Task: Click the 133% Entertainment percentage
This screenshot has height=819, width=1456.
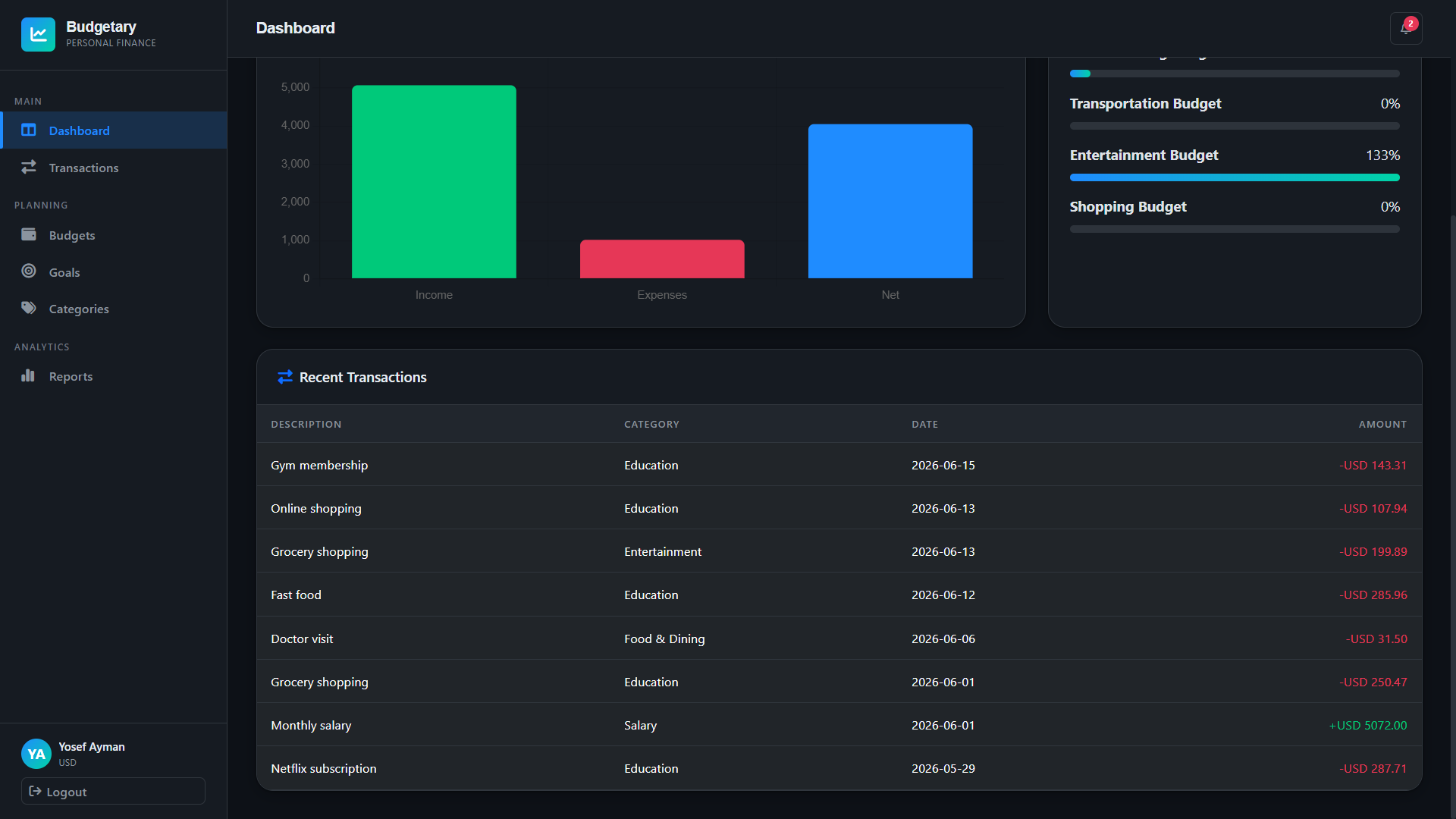Action: [1382, 155]
